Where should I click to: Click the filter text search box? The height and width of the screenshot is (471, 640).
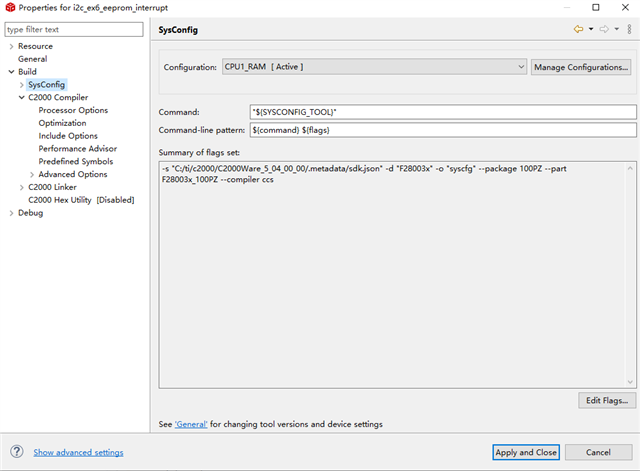[76, 30]
